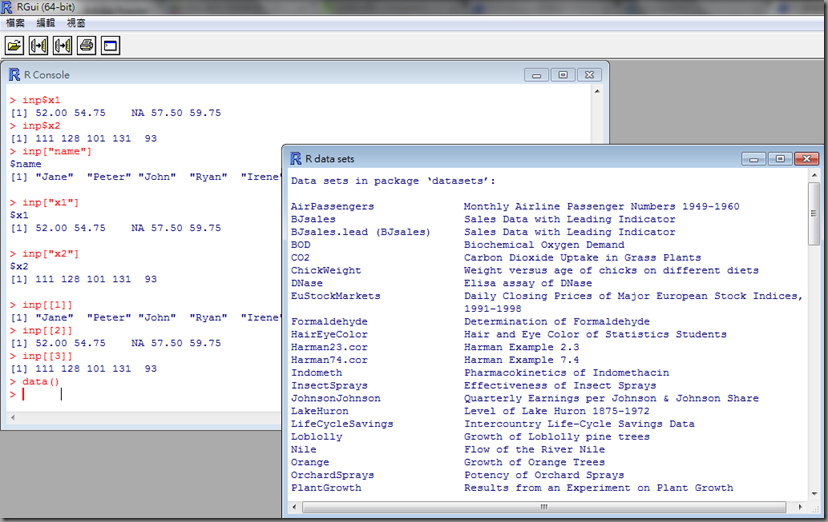The height and width of the screenshot is (522, 828).
Task: Click scroll up arrow in R data sets
Action: click(x=814, y=175)
